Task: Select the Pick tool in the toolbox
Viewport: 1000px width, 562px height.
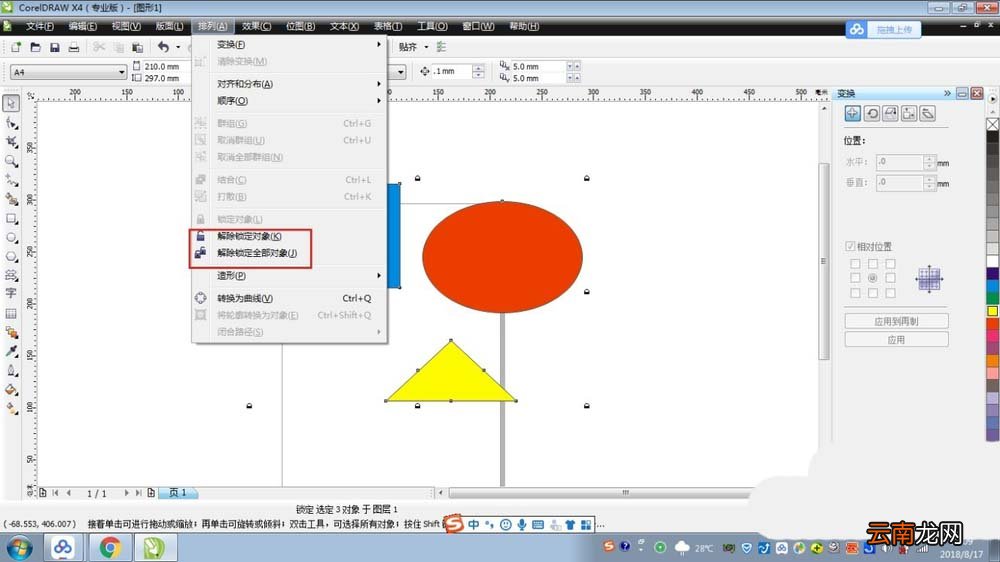Action: pyautogui.click(x=11, y=103)
